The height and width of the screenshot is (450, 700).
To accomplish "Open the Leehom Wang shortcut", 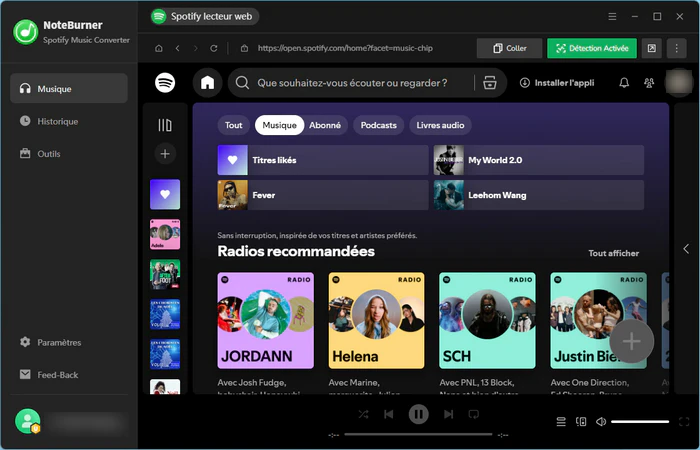I will (539, 195).
